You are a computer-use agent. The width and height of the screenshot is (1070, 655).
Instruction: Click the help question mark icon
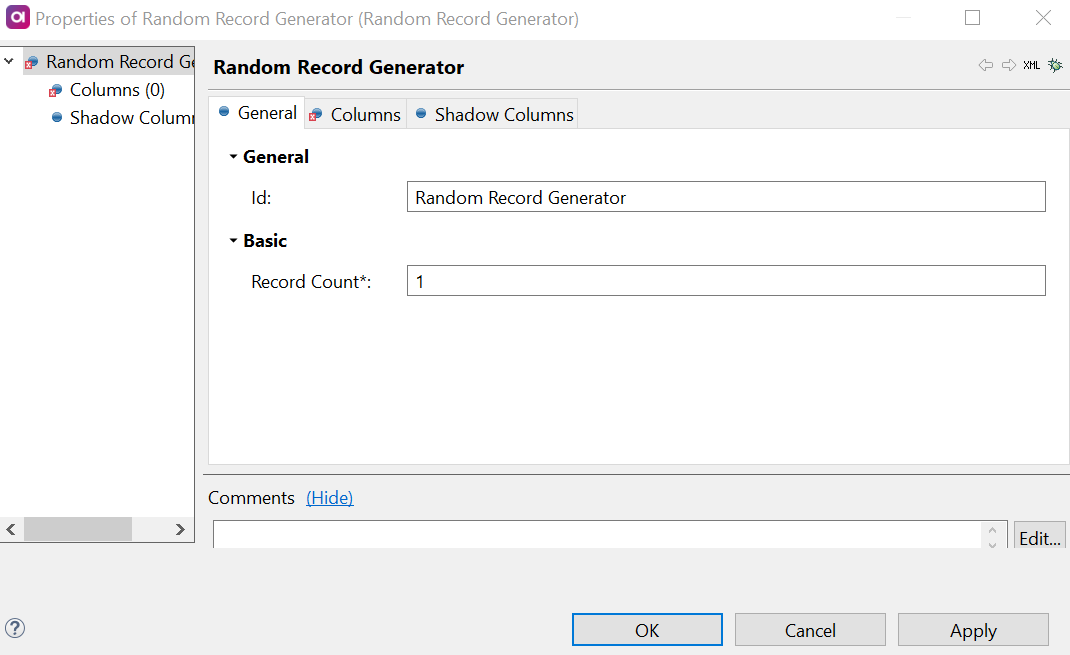pyautogui.click(x=14, y=628)
